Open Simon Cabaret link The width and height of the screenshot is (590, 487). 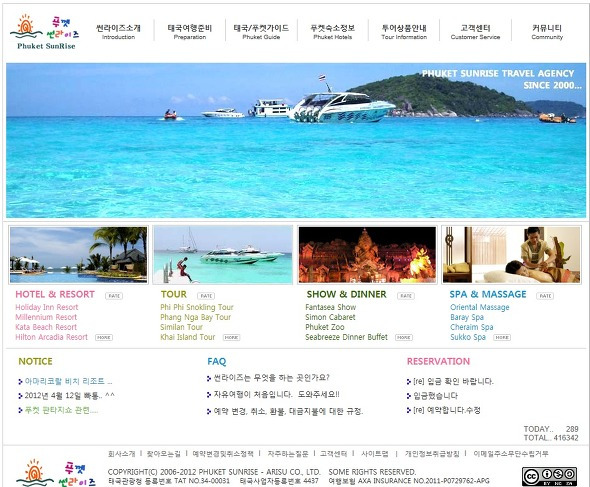(x=330, y=317)
